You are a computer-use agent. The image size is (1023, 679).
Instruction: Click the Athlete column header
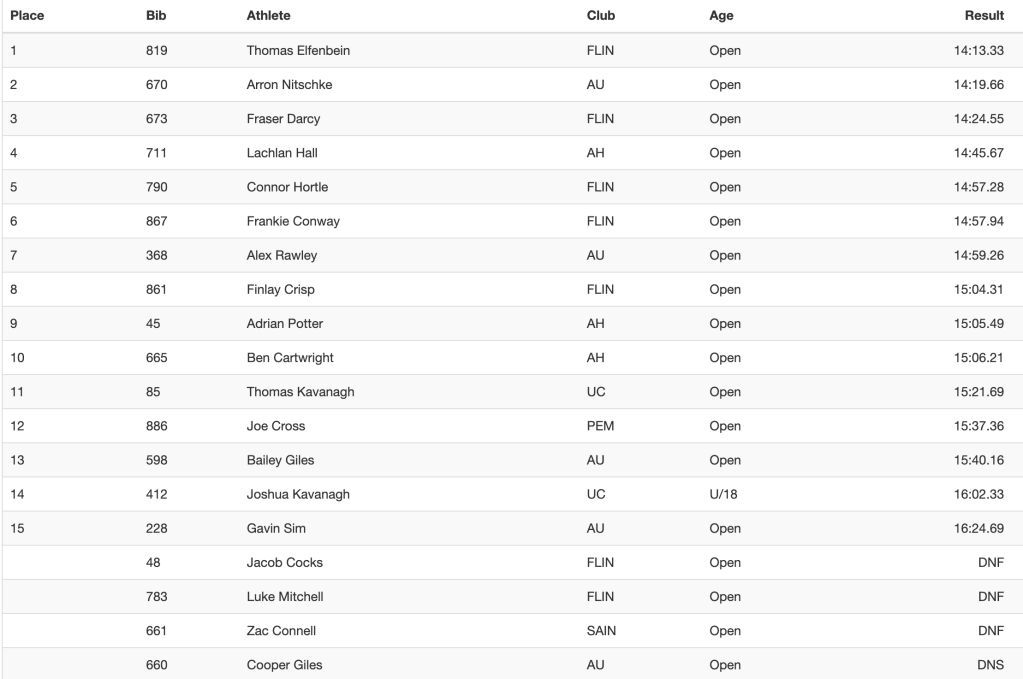click(268, 16)
